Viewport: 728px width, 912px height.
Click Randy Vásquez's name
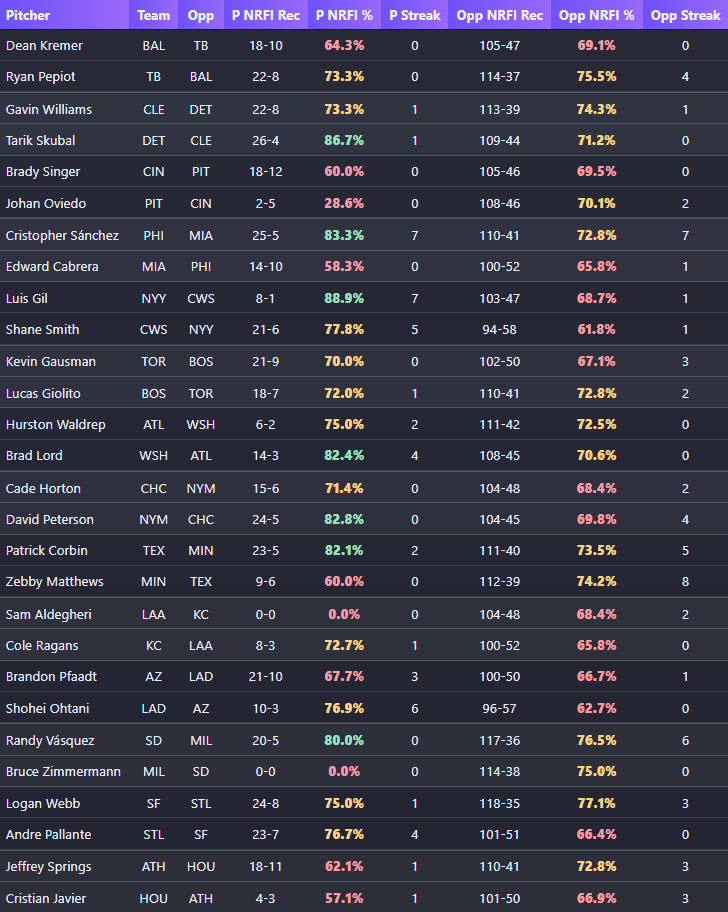[x=50, y=740]
